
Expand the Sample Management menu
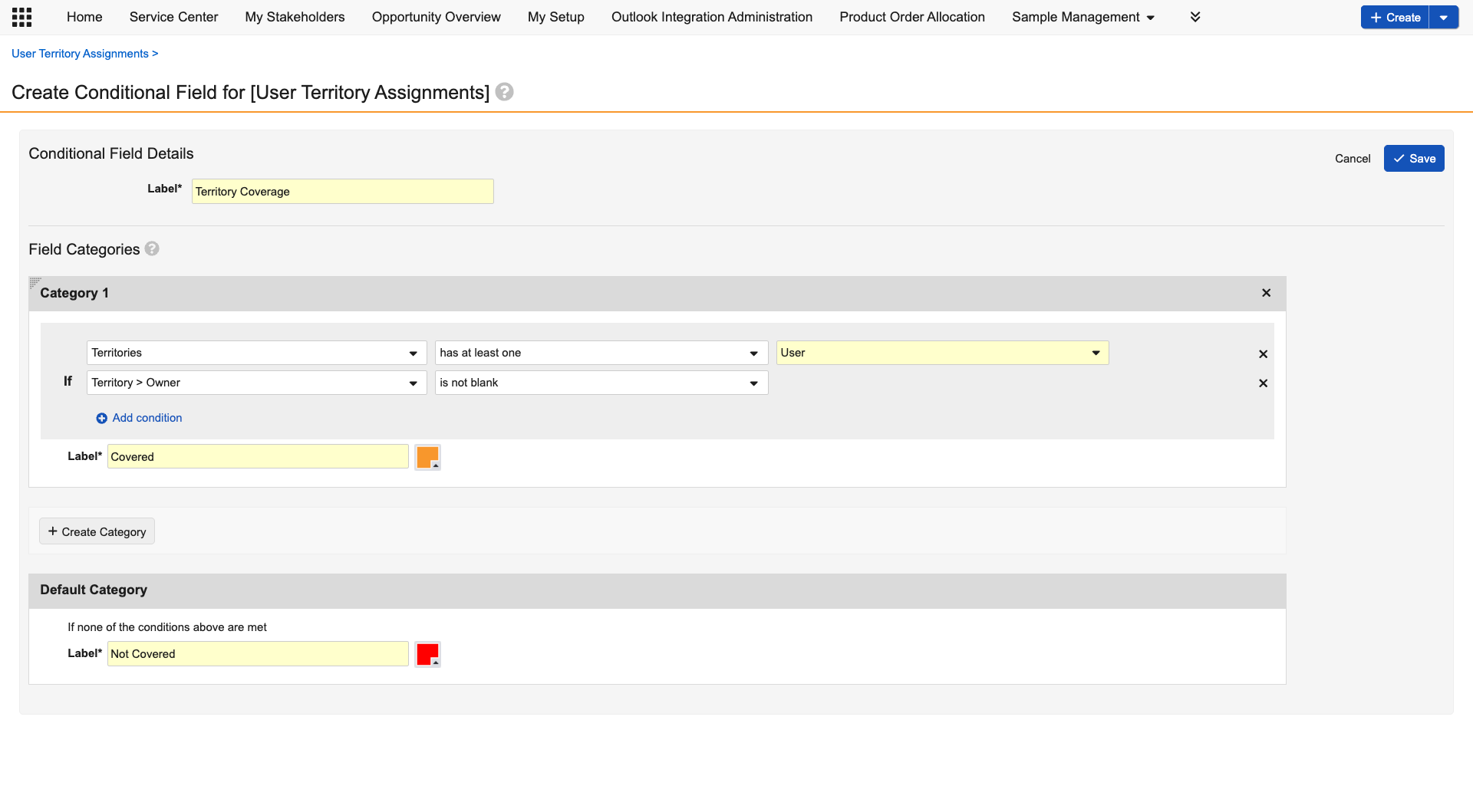(1083, 16)
